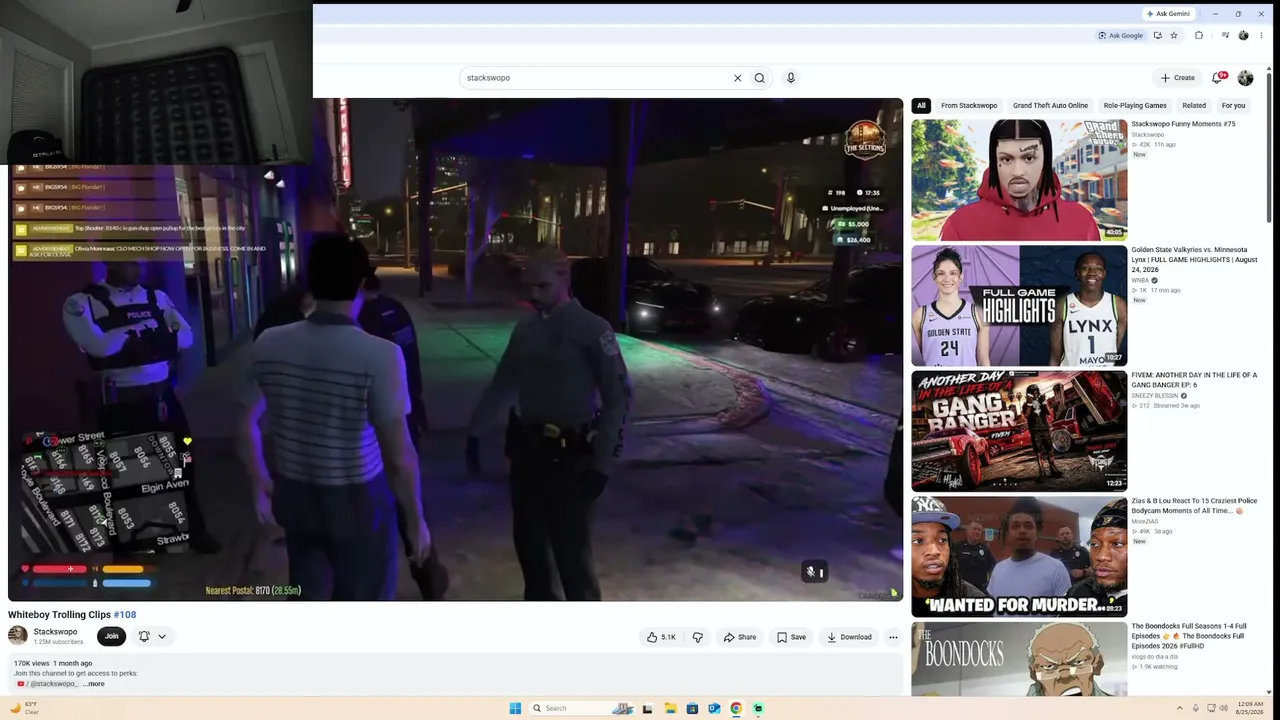1280x720 pixels.
Task: Like the video with 5.1K likes
Action: (x=661, y=637)
